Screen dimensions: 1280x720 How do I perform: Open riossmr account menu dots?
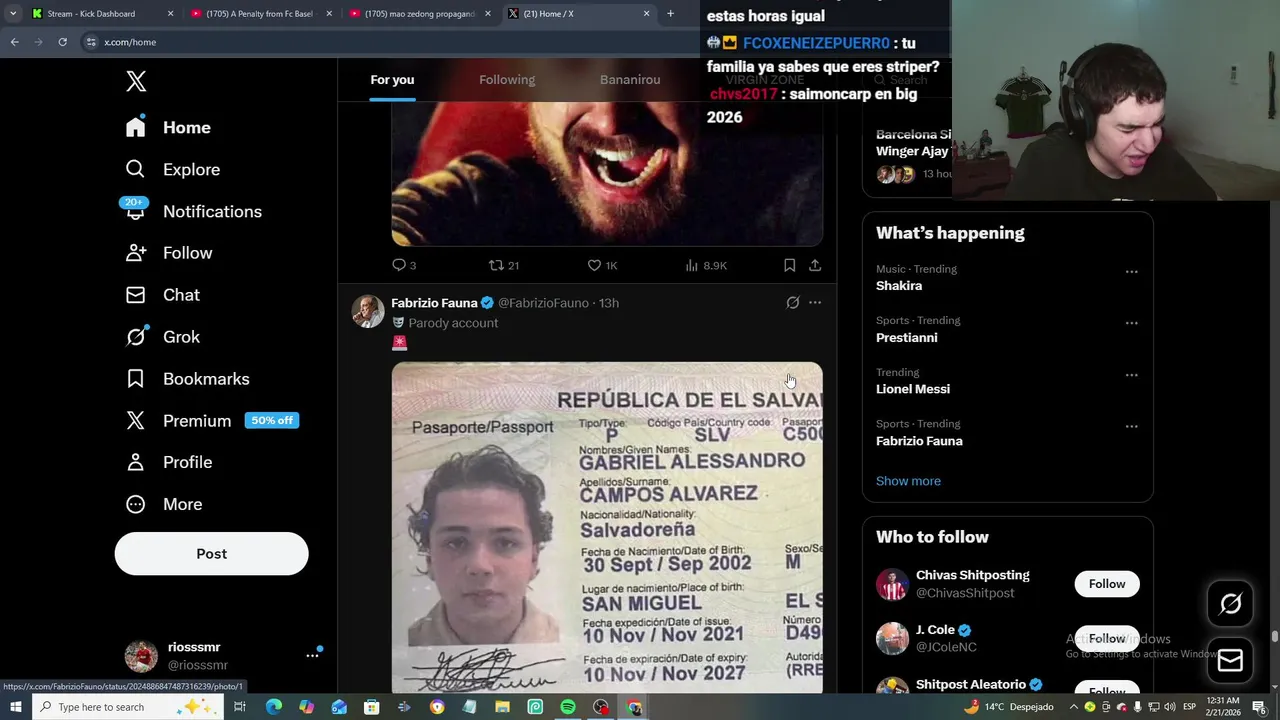point(312,656)
